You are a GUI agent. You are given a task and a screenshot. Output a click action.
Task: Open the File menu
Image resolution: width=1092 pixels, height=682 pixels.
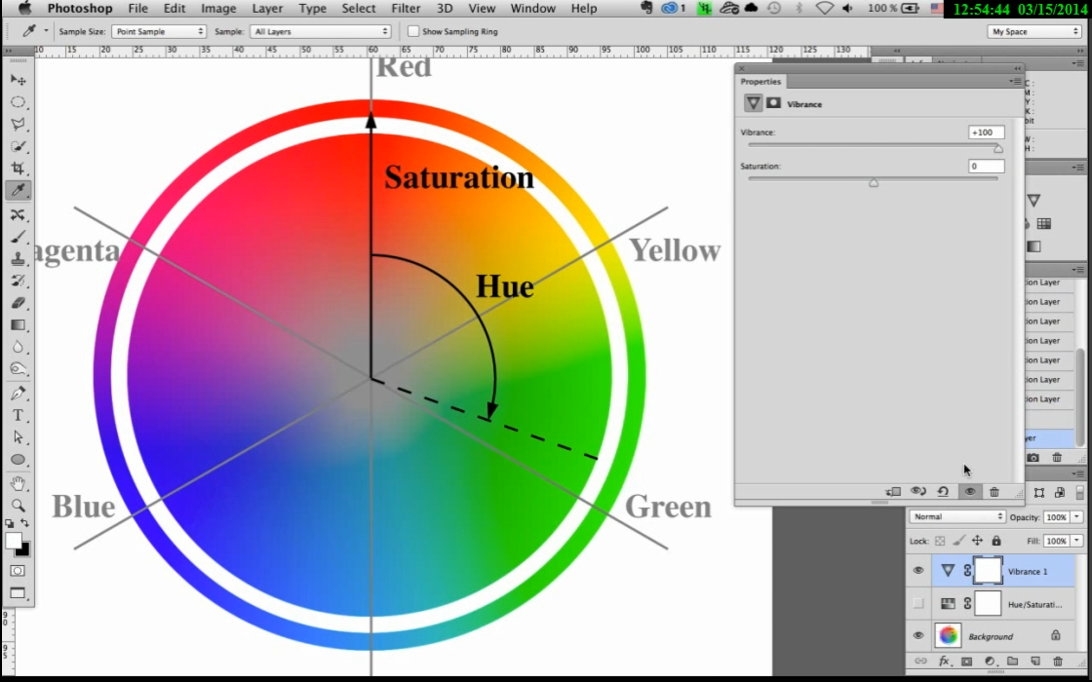138,8
